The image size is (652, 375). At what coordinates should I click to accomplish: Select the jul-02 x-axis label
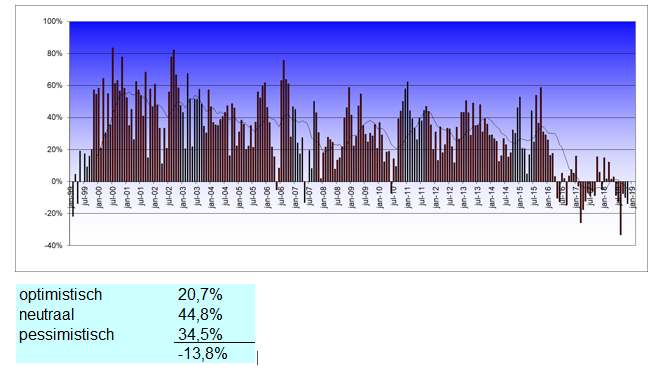[x=169, y=196]
